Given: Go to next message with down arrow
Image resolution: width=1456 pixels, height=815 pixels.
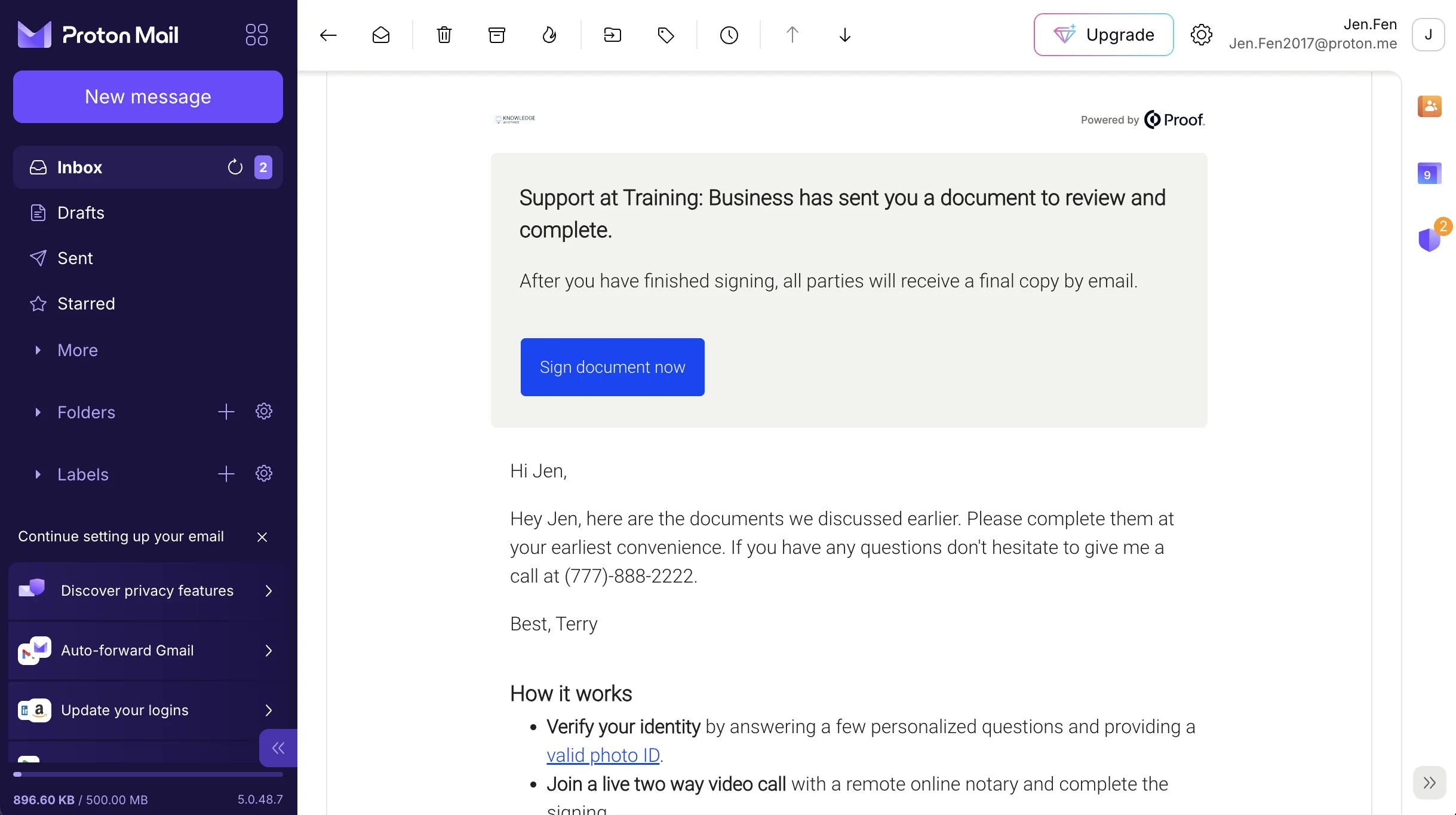Looking at the screenshot, I should [845, 35].
